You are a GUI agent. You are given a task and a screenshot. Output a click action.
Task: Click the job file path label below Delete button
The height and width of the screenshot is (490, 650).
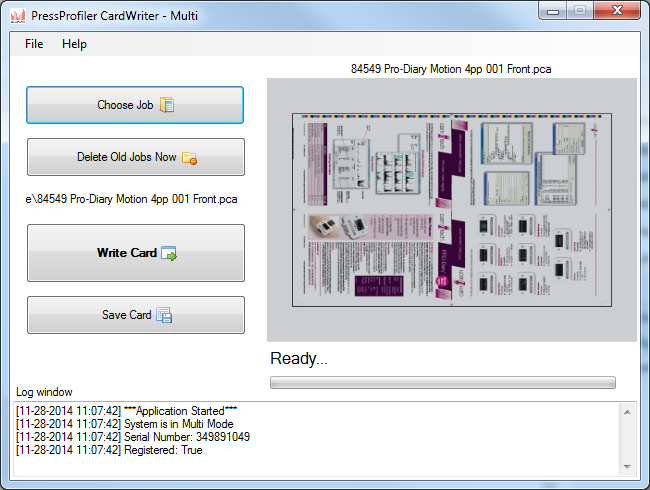point(131,199)
